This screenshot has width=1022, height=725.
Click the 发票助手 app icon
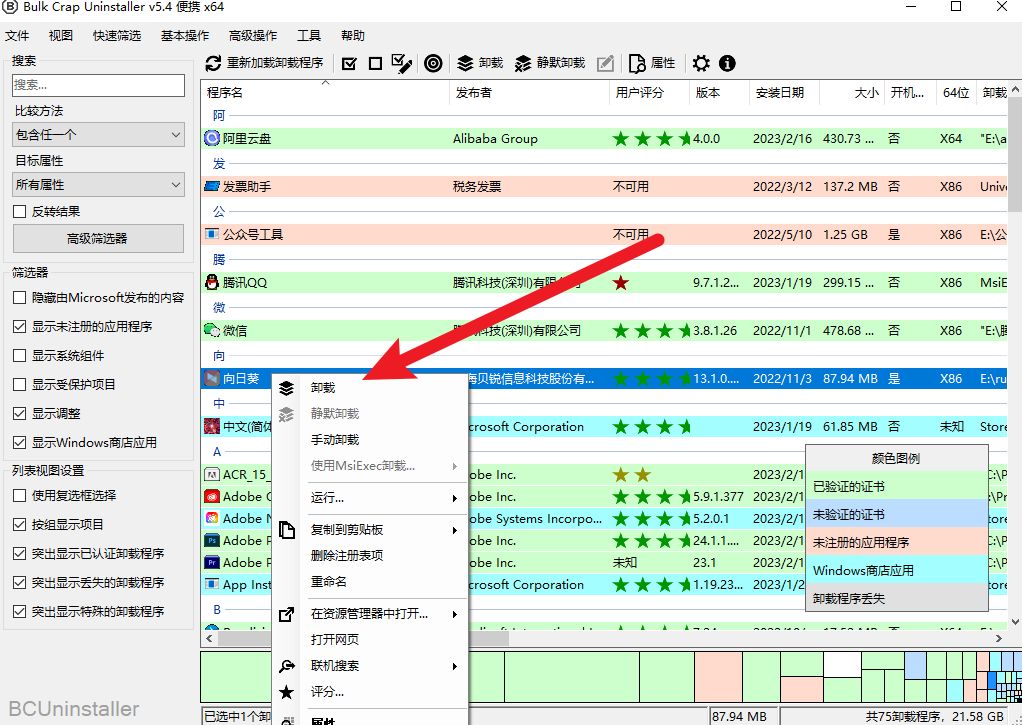(212, 186)
